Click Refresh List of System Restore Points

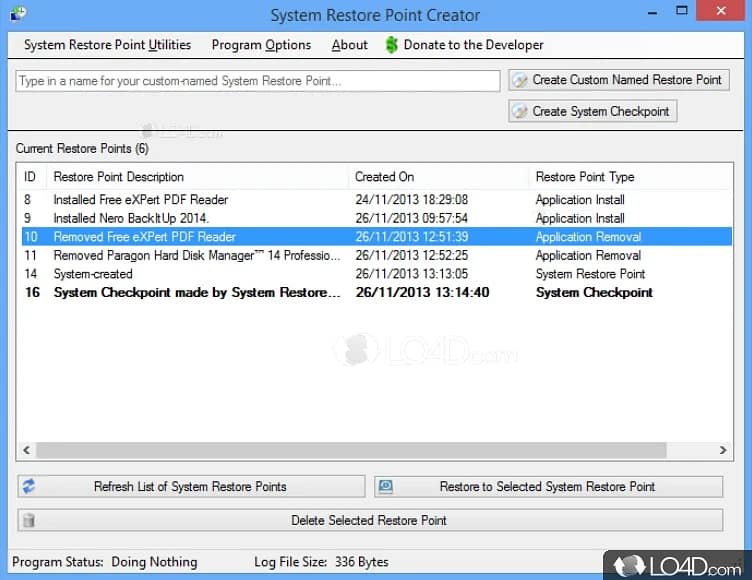tap(191, 486)
